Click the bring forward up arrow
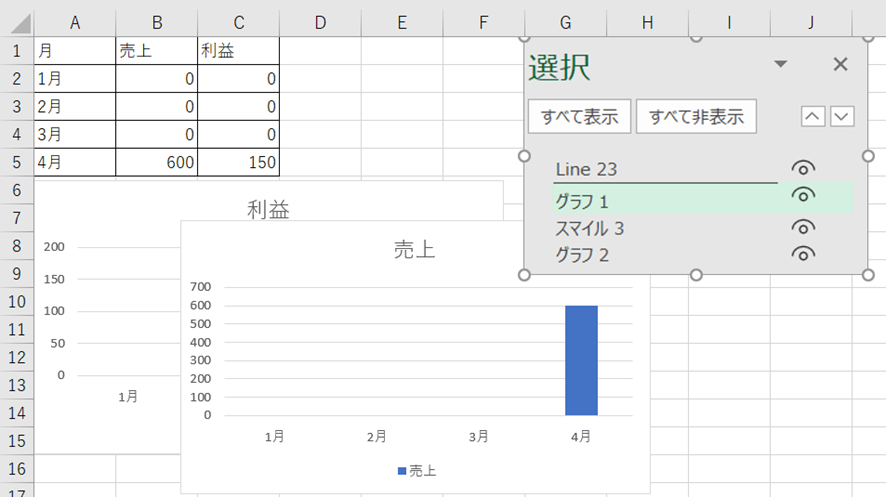 [x=814, y=116]
